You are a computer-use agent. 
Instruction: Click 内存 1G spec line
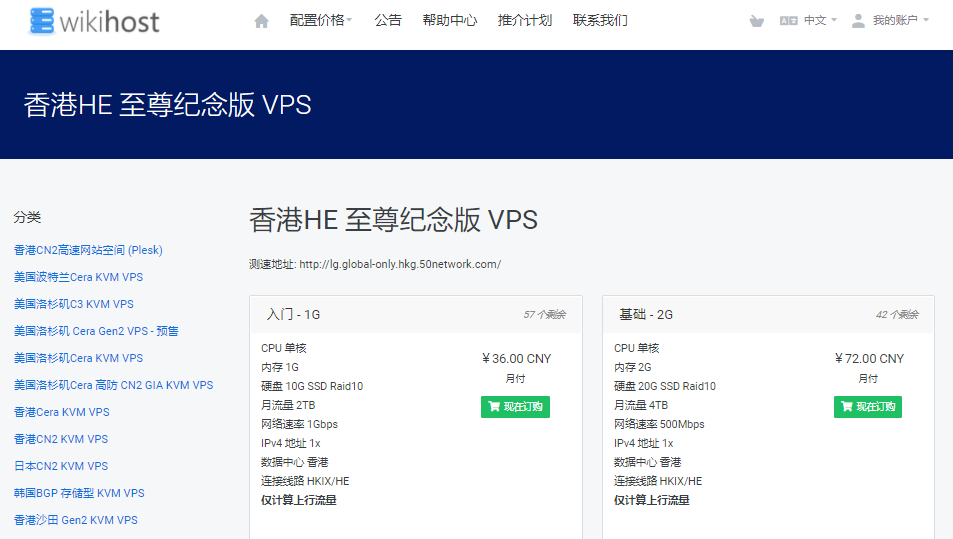(x=280, y=368)
